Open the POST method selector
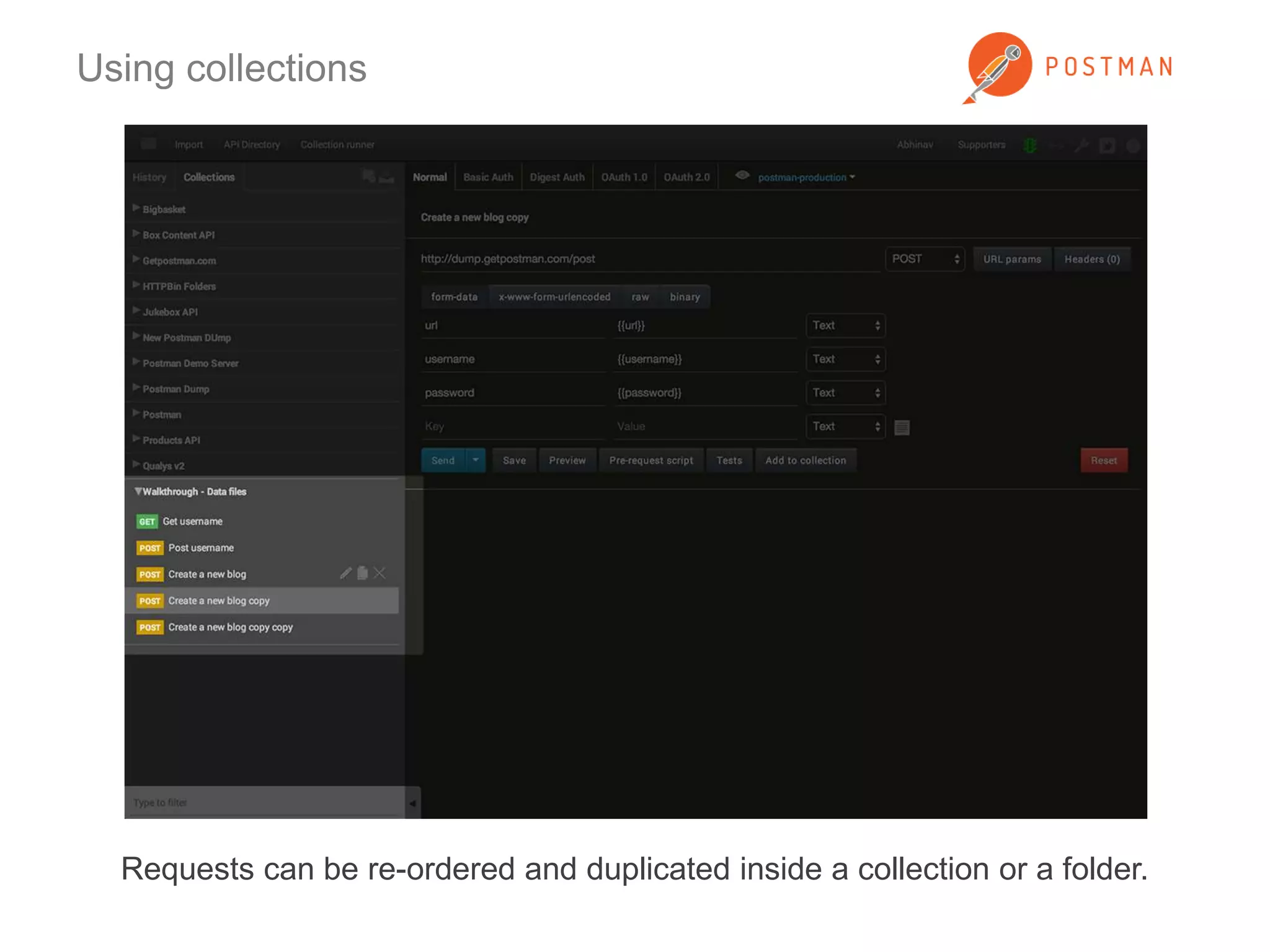Screen dimensions: 1270x952 (925, 259)
